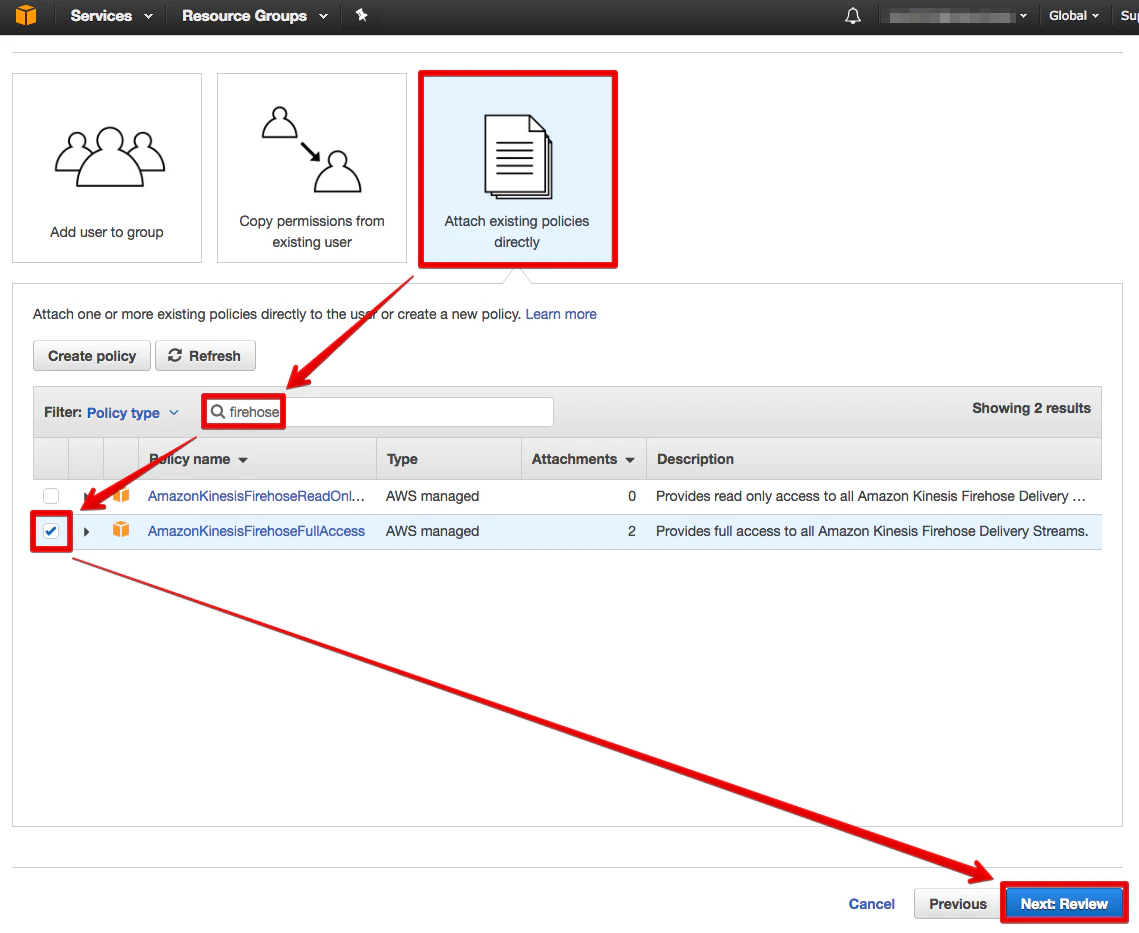Select the Add user to group option
This screenshot has width=1139, height=933.
point(107,168)
